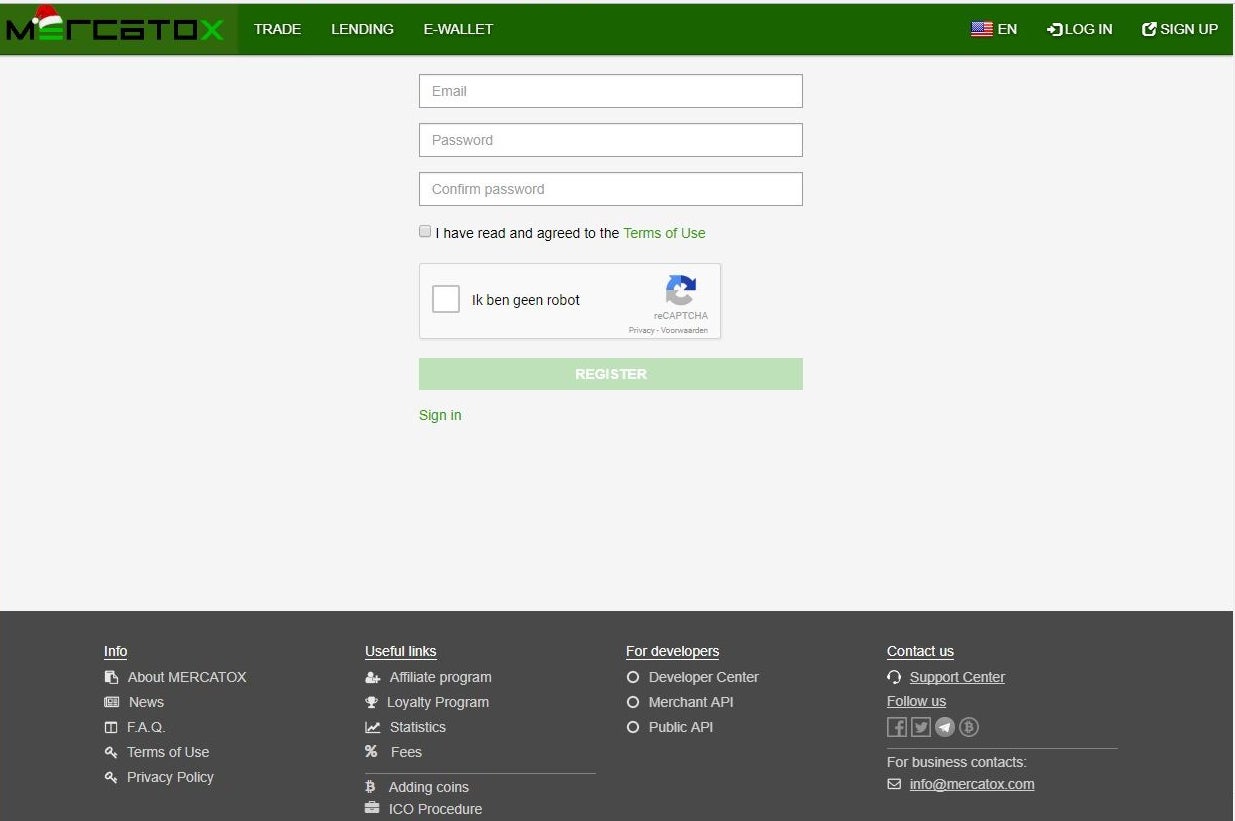The height and width of the screenshot is (821, 1235).
Task: Click the Follow us heading
Action: pos(916,701)
